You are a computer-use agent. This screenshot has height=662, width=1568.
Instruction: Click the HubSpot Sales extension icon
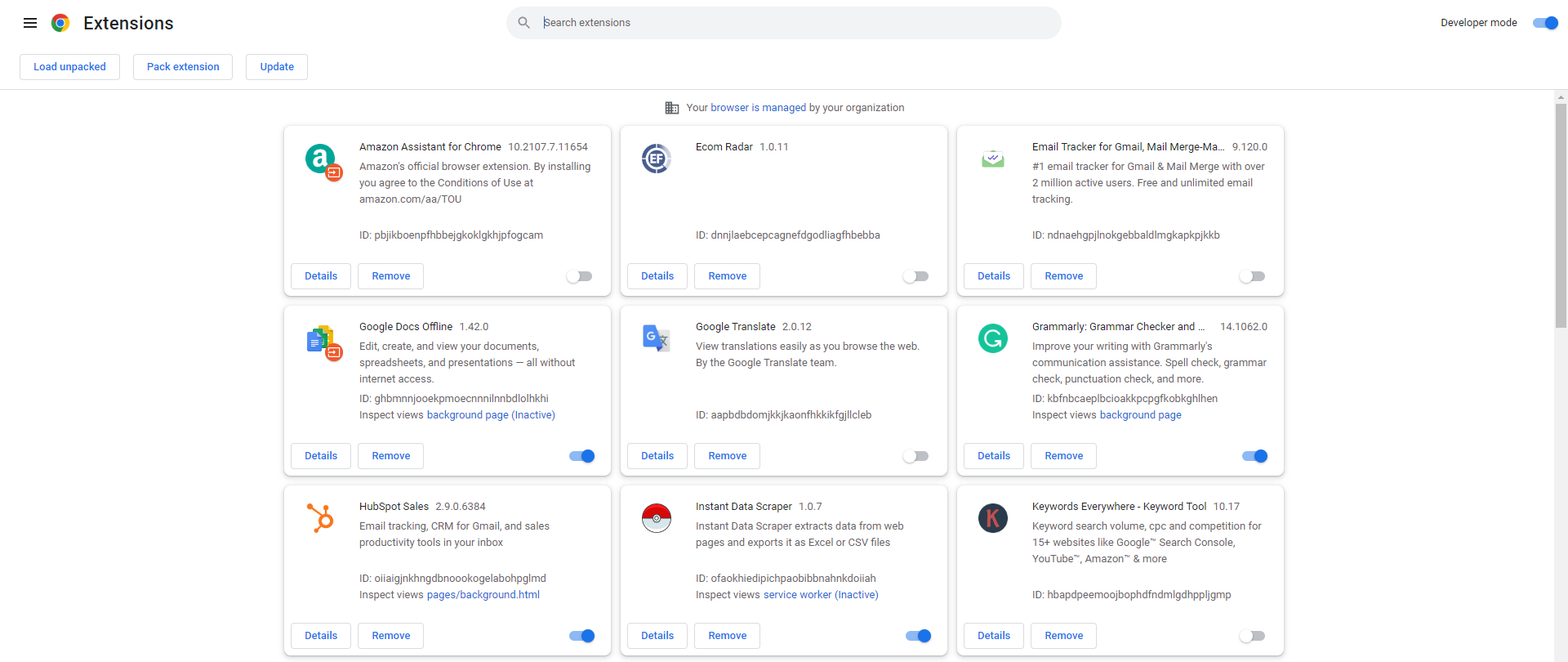click(321, 518)
